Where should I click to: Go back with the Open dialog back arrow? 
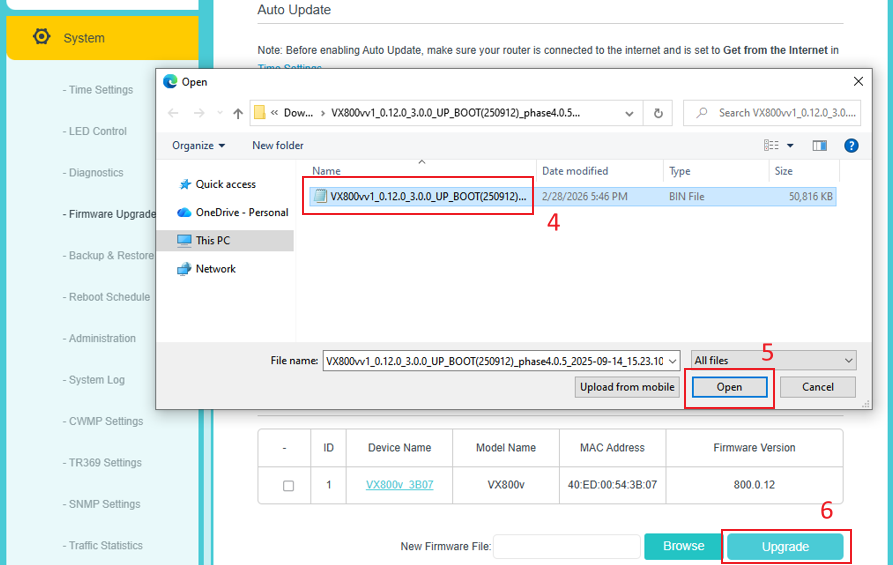173,113
